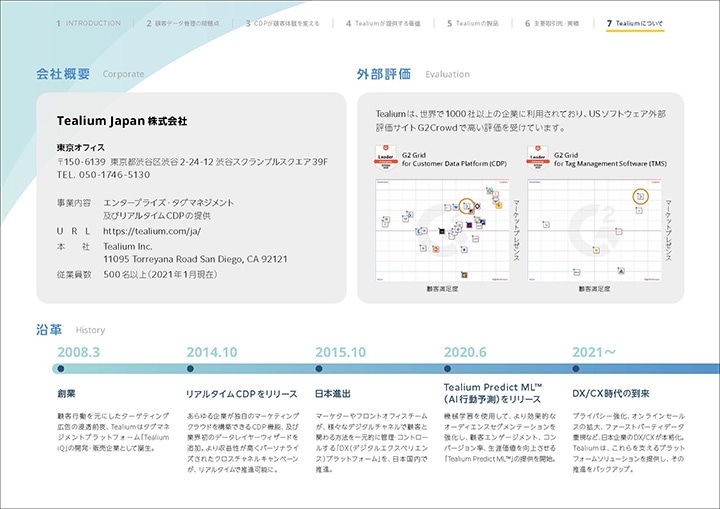Click the 外部評価 heading
This screenshot has width=720, height=509.
click(383, 74)
